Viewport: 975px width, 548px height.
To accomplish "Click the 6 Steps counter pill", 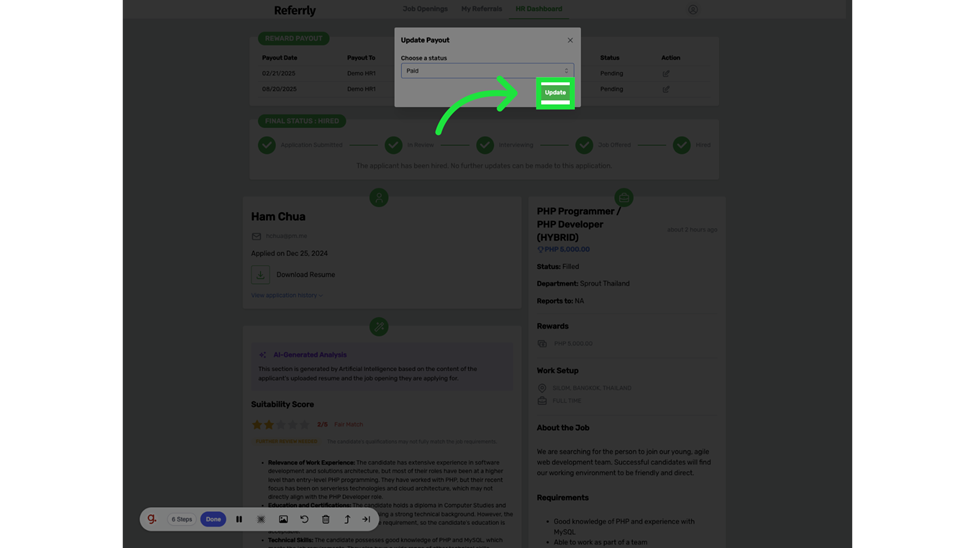I will (182, 519).
